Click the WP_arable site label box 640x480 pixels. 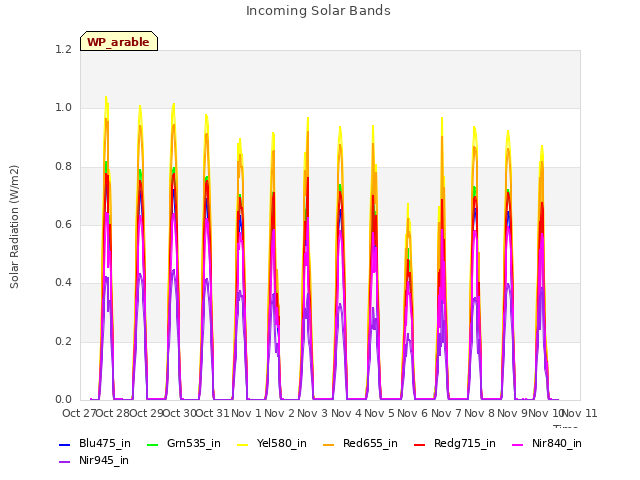coord(119,41)
